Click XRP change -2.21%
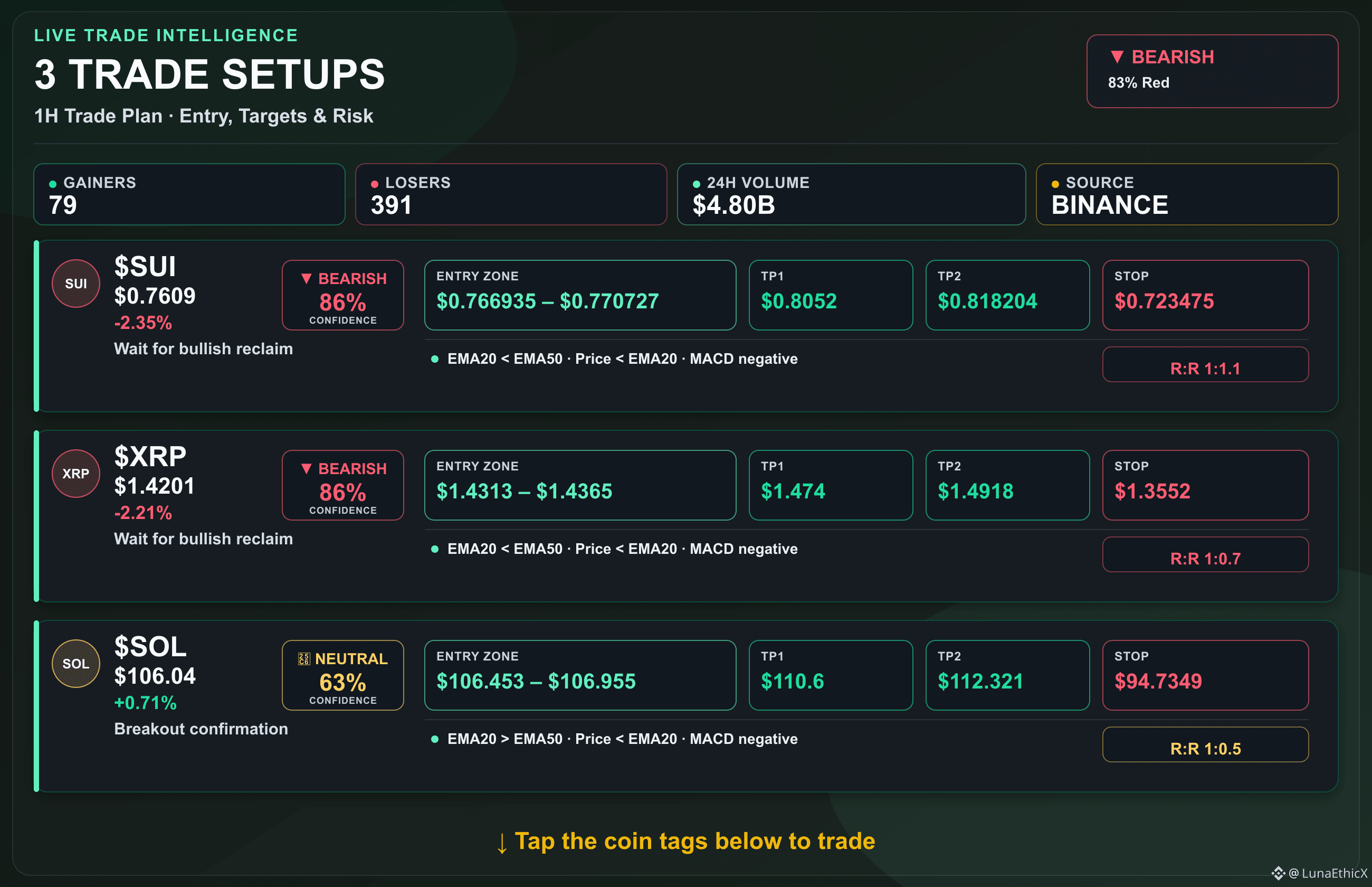This screenshot has height=887, width=1372. point(142,513)
